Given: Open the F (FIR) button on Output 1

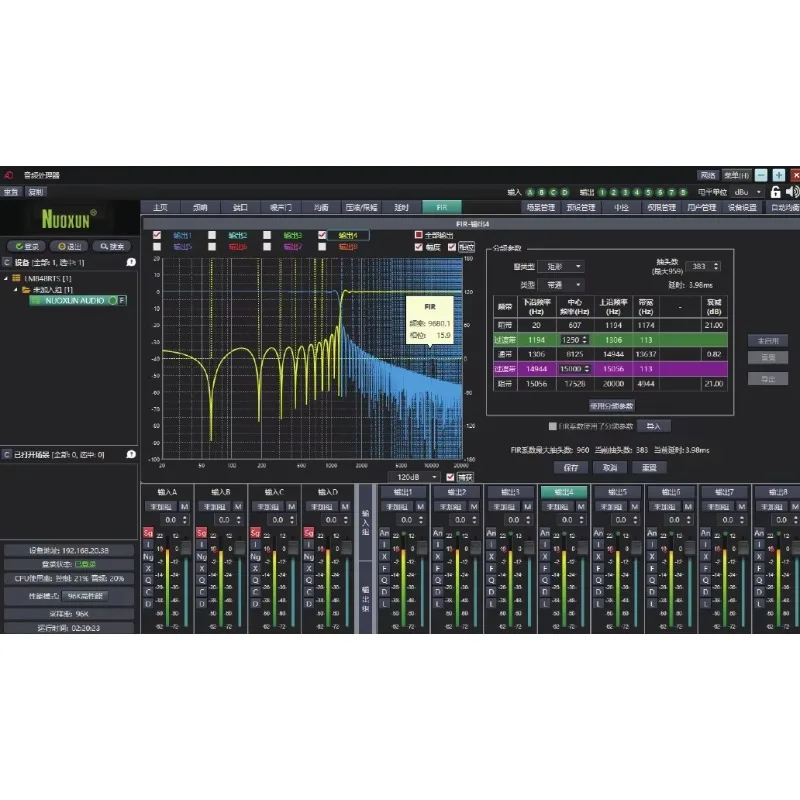Looking at the screenshot, I should click(x=384, y=568).
